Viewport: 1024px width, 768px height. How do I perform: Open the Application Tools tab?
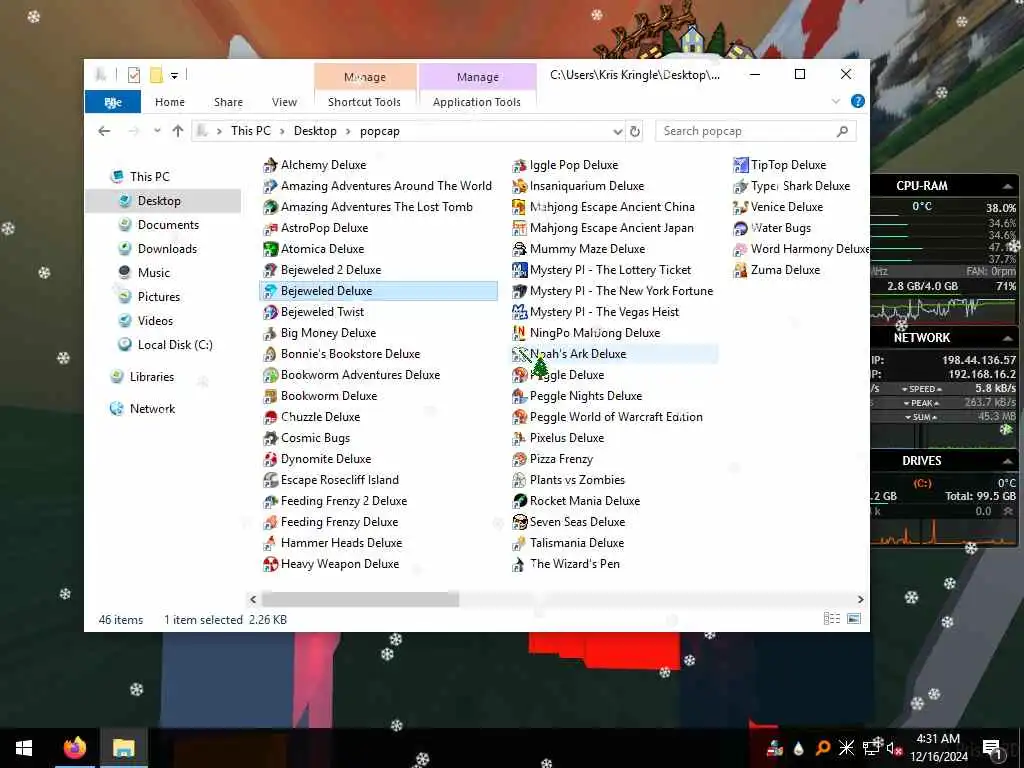tap(477, 102)
